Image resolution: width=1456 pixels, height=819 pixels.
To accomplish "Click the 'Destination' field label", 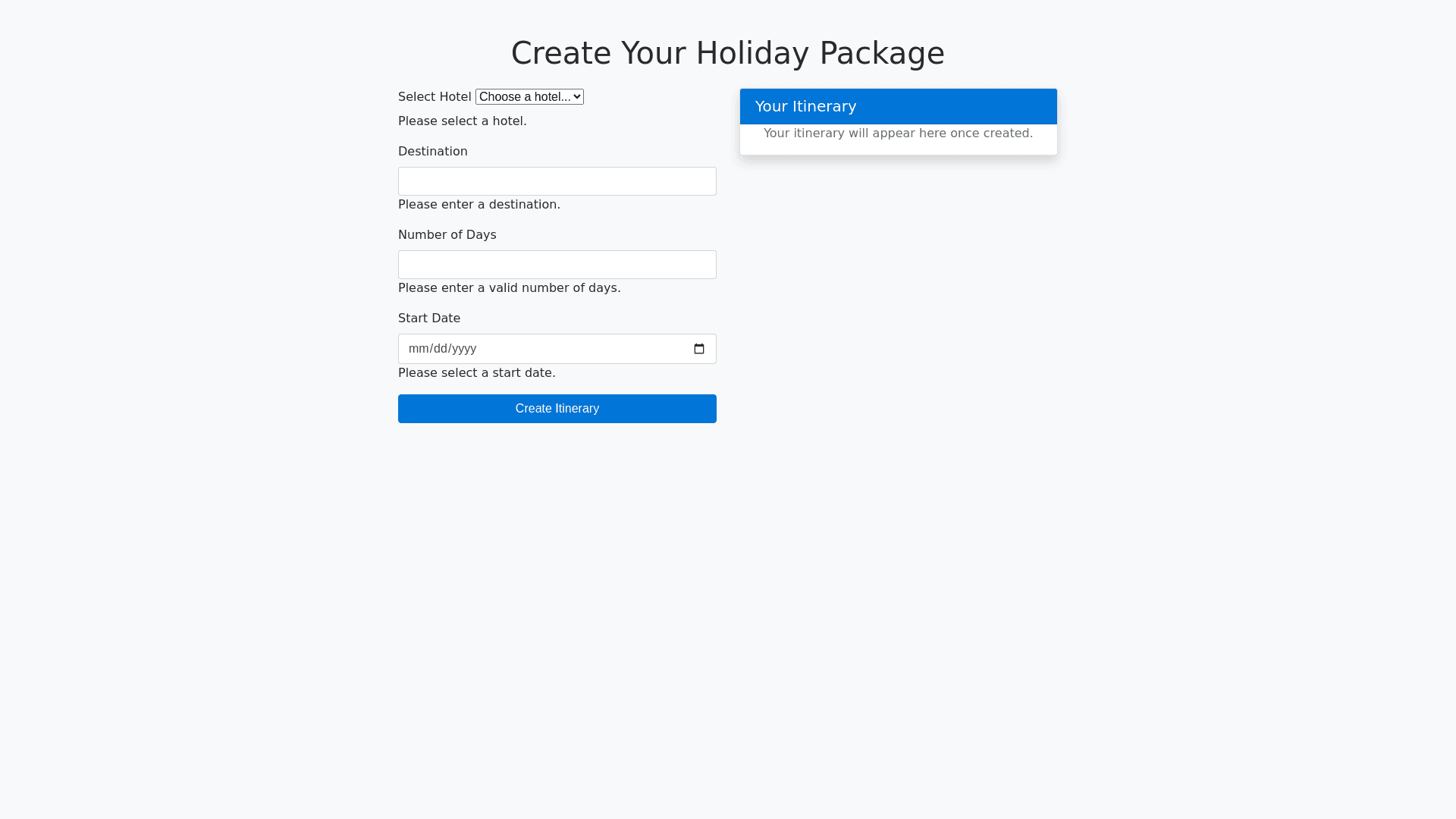I will pos(432,152).
